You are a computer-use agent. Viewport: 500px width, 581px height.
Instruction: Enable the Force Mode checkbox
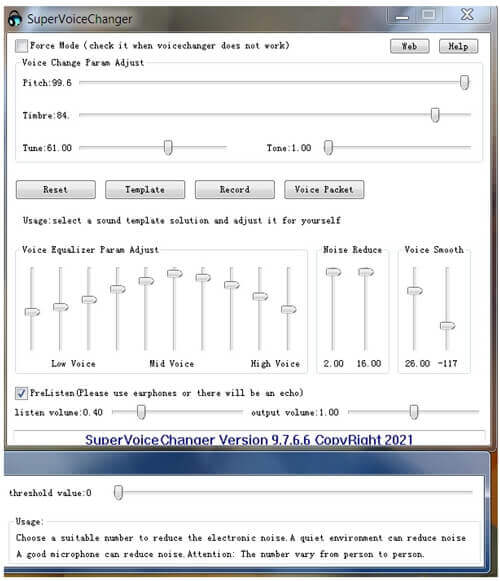[x=21, y=46]
